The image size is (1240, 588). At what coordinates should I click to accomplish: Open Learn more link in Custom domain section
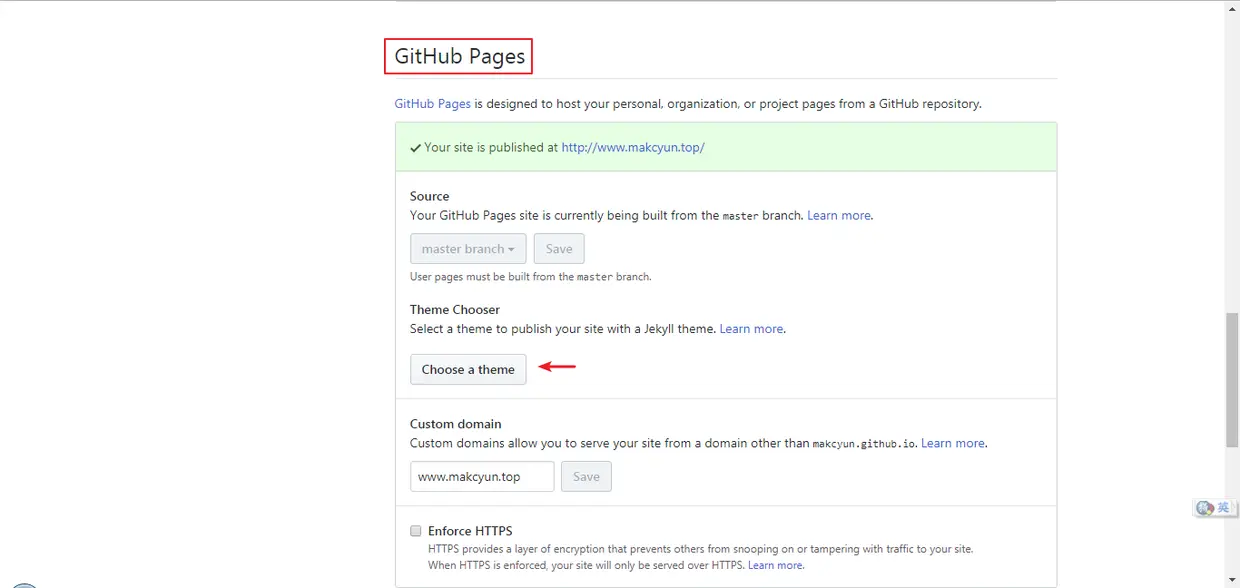click(953, 443)
